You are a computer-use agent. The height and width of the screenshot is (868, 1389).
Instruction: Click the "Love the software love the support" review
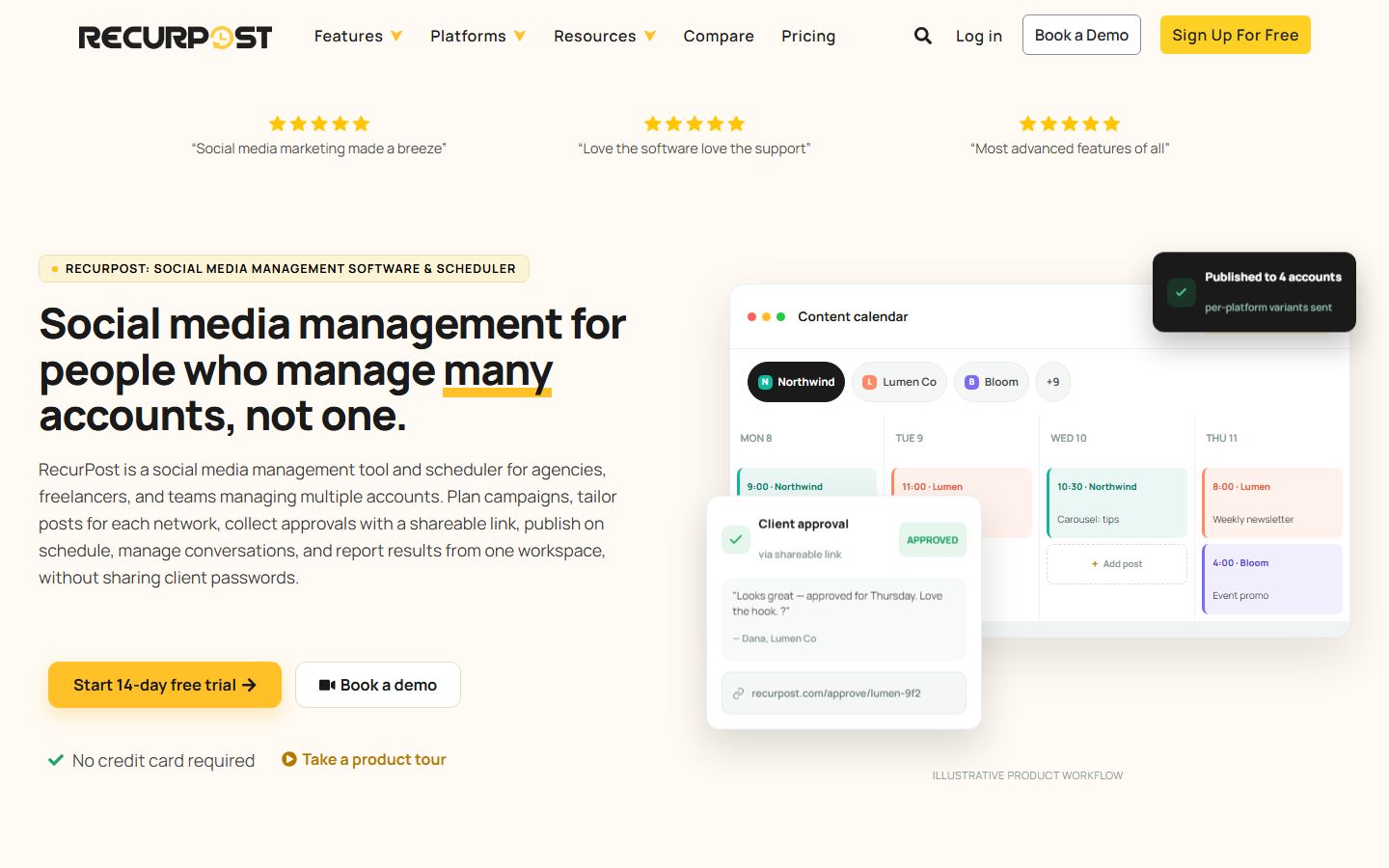pos(694,149)
